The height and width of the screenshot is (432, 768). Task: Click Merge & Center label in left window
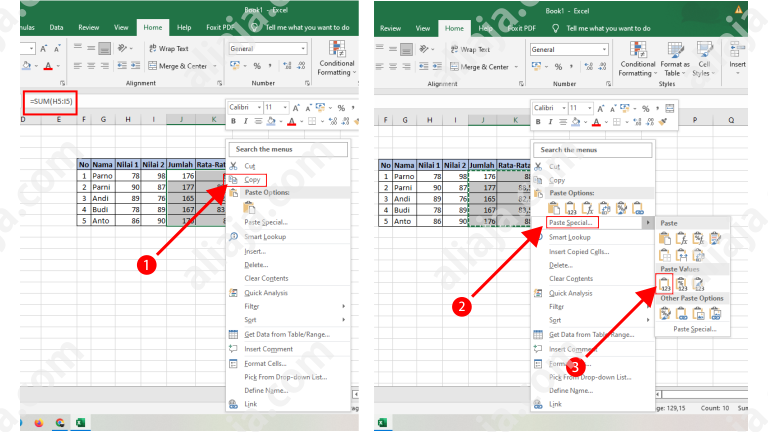183,66
